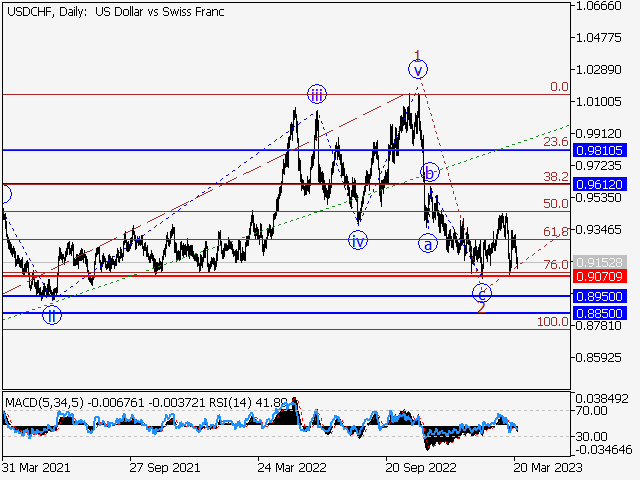The image size is (640, 480).
Task: Click the 30.00 RSI level value
Action: [x=591, y=436]
